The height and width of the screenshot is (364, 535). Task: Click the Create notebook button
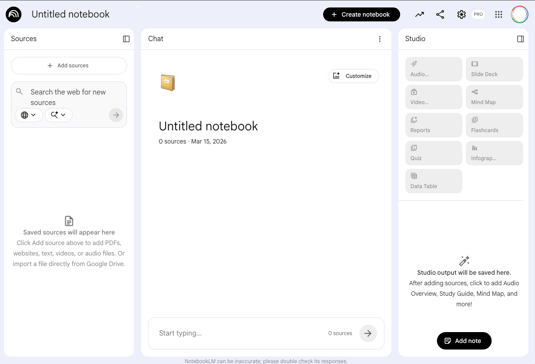(x=361, y=14)
